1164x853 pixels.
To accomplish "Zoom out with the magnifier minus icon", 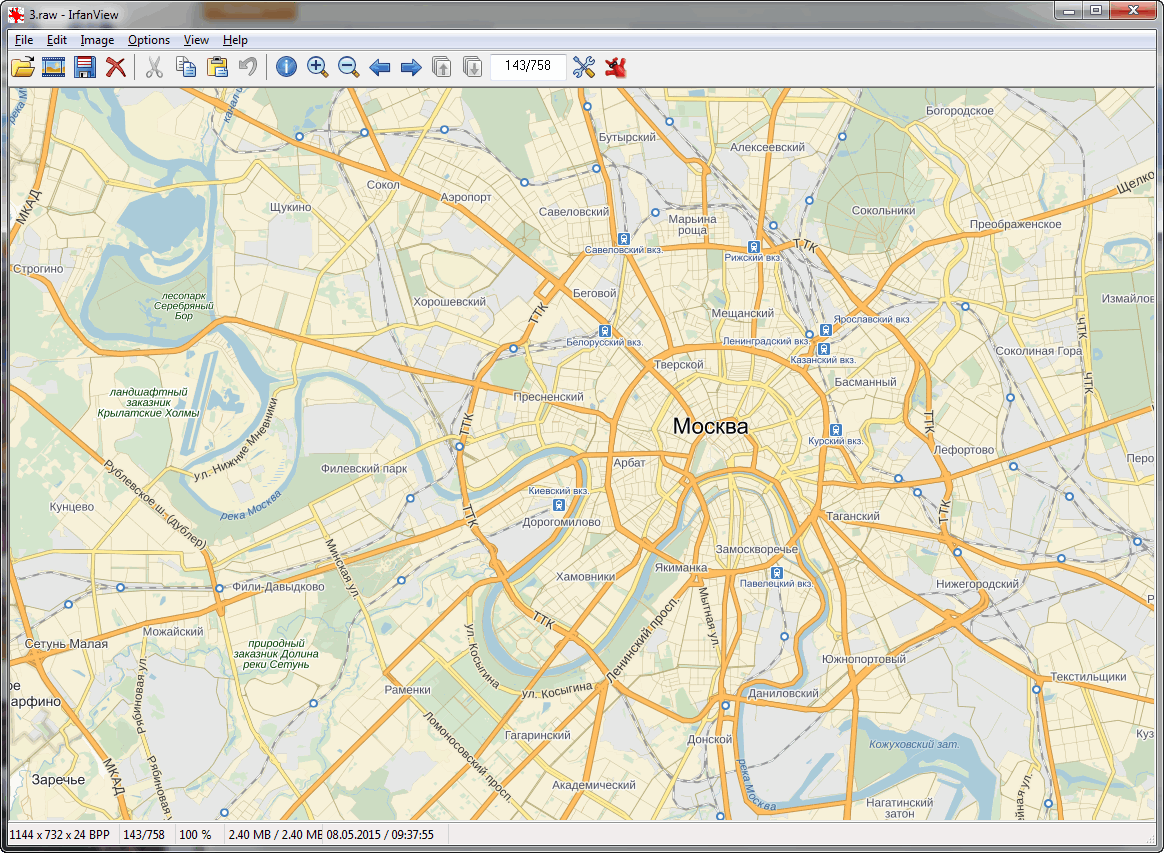I will coord(348,67).
